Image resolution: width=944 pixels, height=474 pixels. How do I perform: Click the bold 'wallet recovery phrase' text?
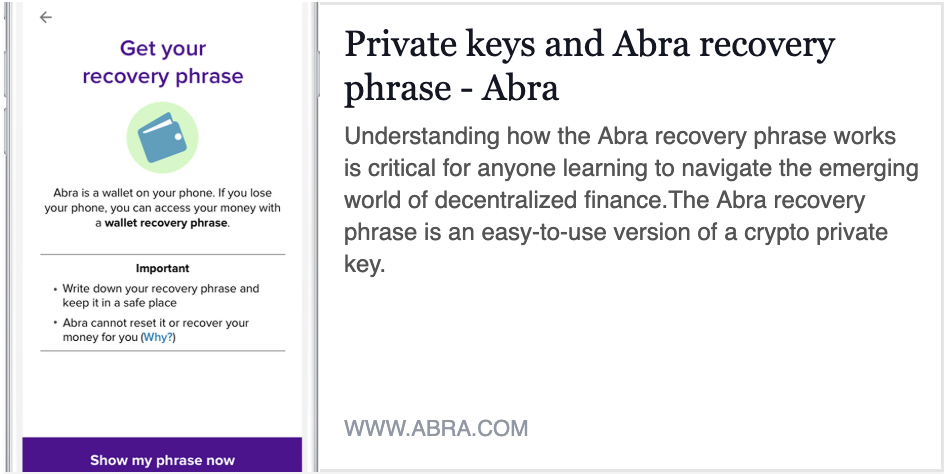pos(166,223)
